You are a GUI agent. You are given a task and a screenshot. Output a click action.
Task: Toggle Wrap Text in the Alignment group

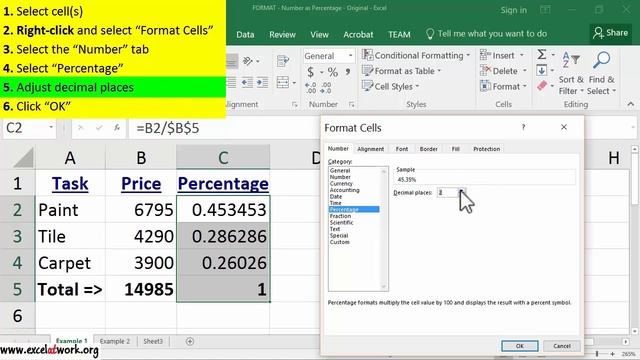(282, 62)
